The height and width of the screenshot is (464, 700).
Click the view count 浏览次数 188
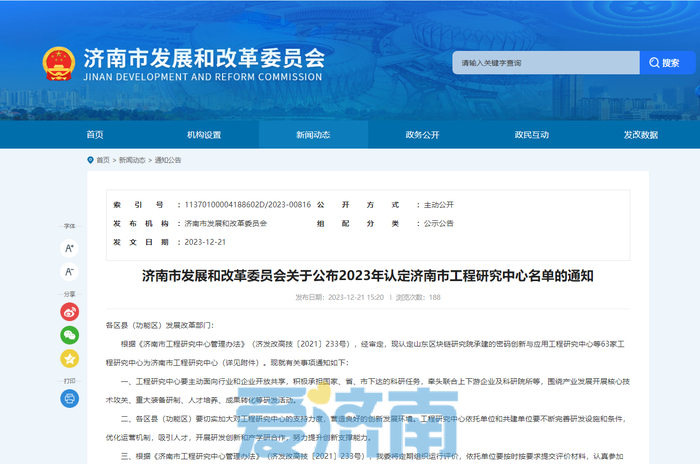[x=418, y=297]
